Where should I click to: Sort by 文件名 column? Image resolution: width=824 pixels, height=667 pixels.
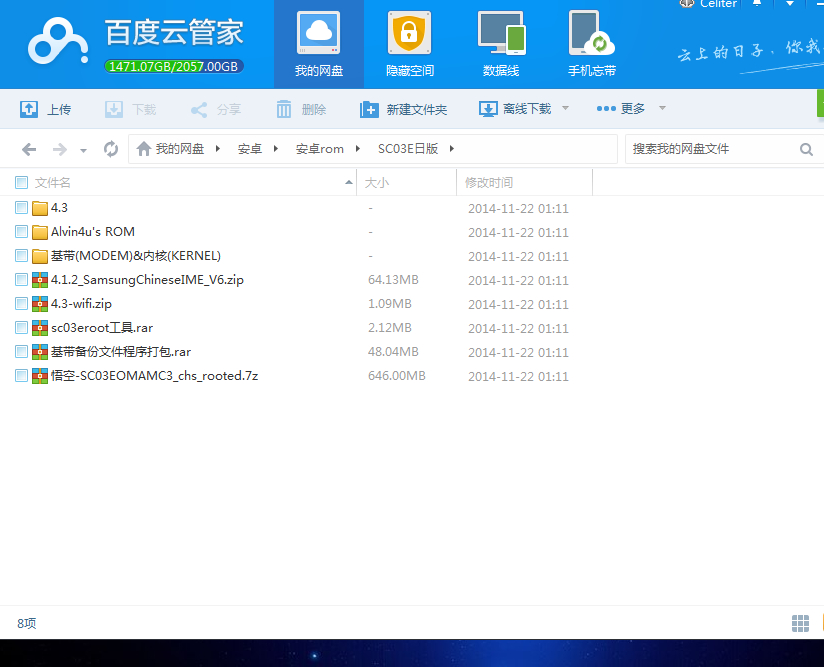(x=53, y=182)
